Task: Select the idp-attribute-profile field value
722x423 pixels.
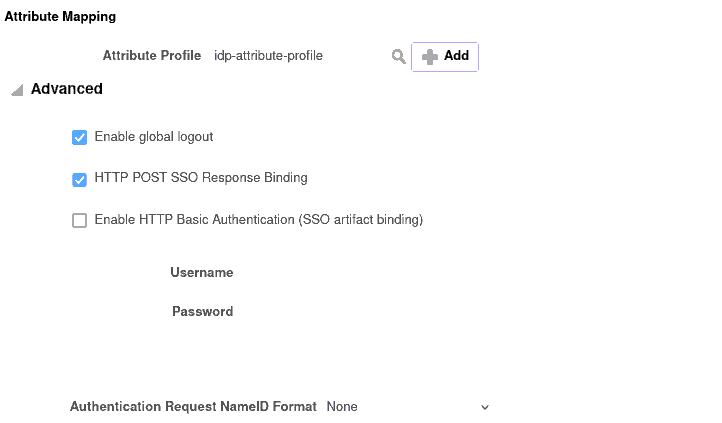Action: coord(268,56)
